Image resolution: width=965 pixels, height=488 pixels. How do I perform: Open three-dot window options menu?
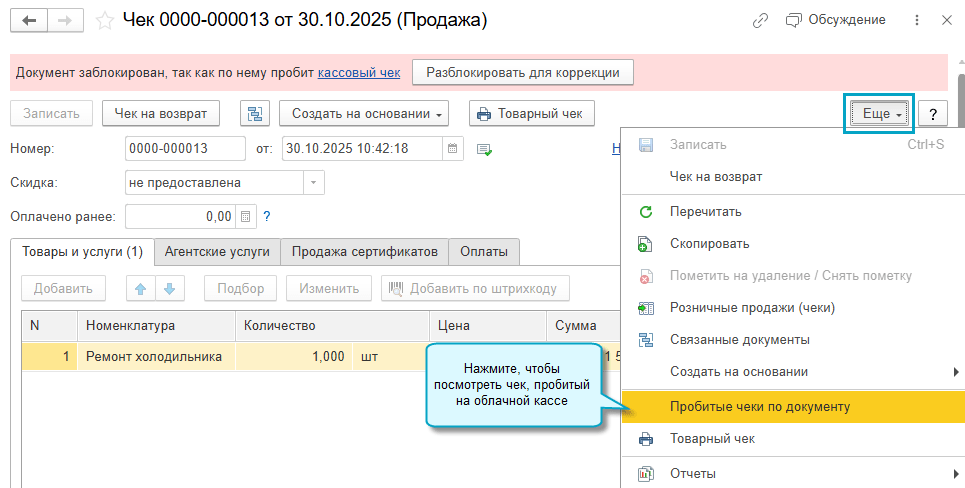coord(917,20)
